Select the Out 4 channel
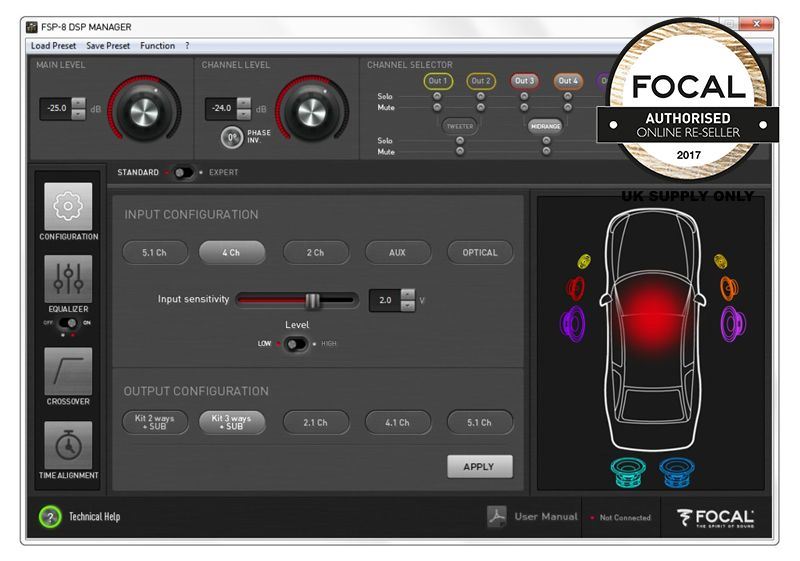Viewport: 800px width, 561px height. pyautogui.click(x=567, y=81)
